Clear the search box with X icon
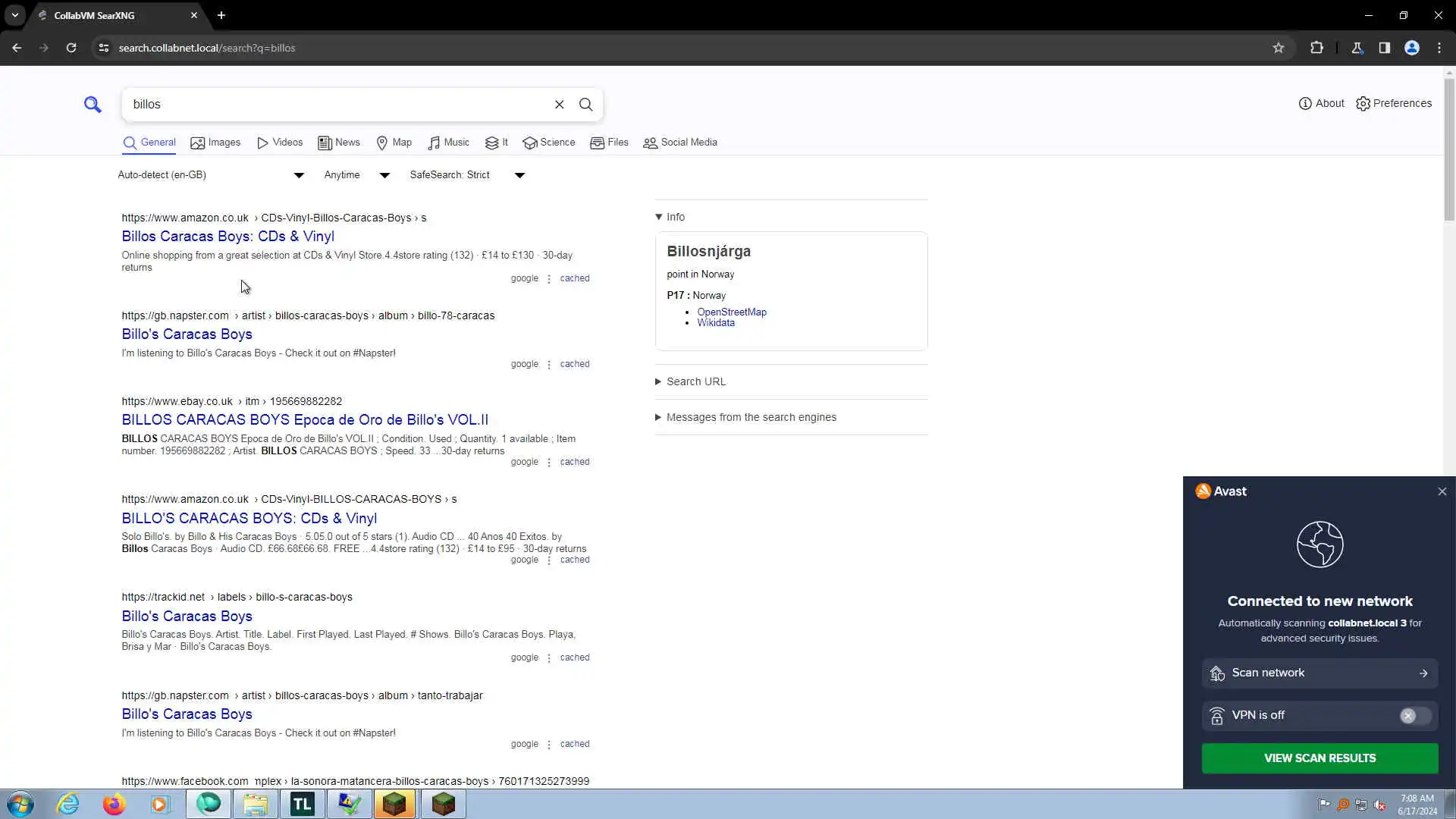The image size is (1456, 819). pyautogui.click(x=559, y=105)
